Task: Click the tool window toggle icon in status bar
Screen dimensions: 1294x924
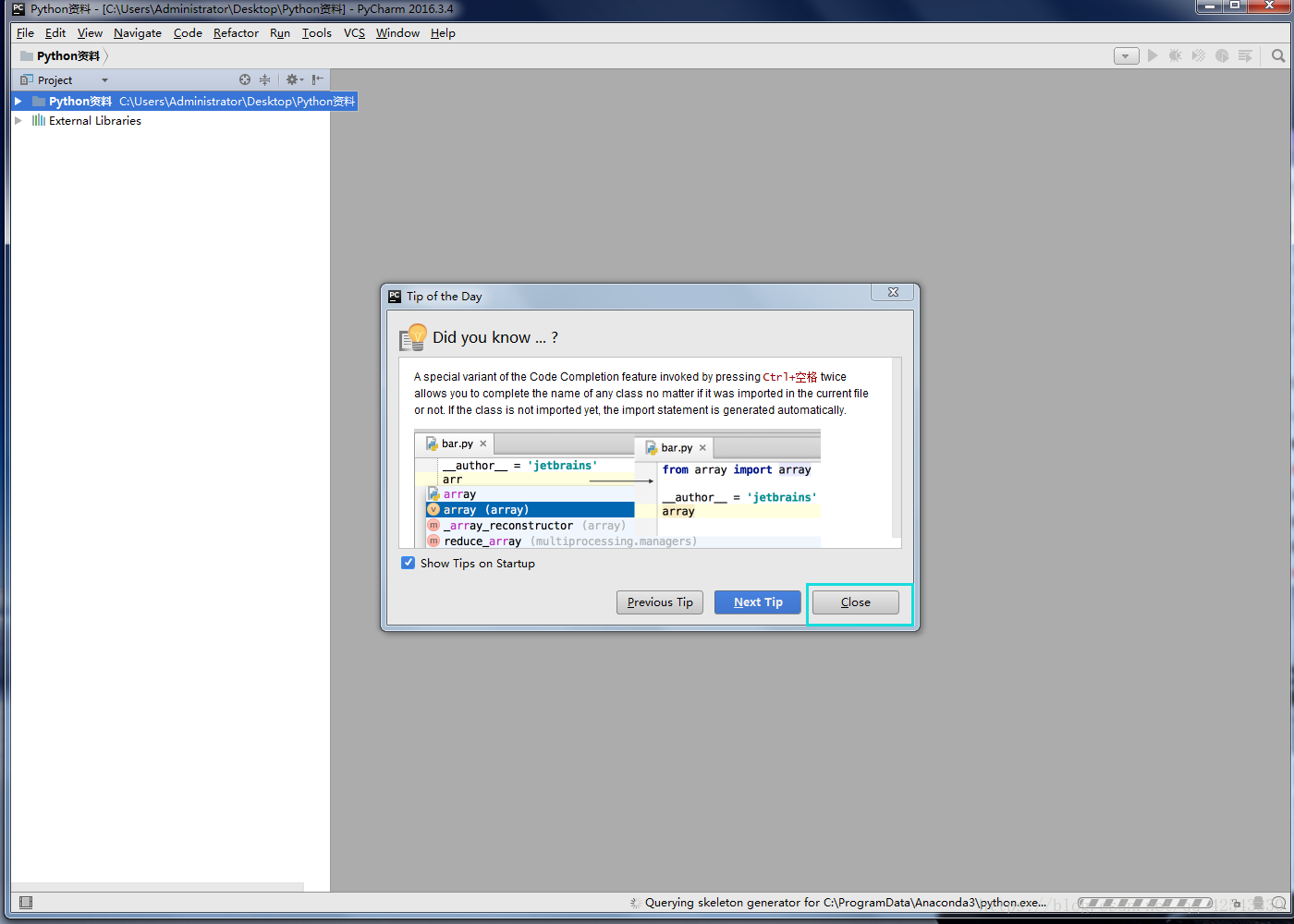Action: point(26,903)
